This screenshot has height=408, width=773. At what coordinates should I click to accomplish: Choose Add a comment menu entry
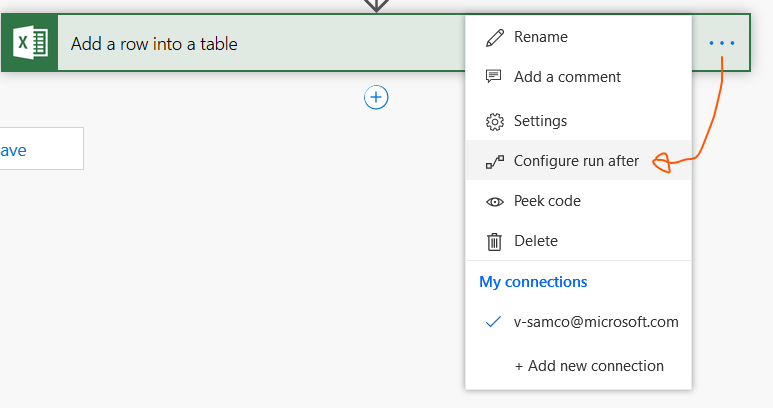pyautogui.click(x=578, y=77)
